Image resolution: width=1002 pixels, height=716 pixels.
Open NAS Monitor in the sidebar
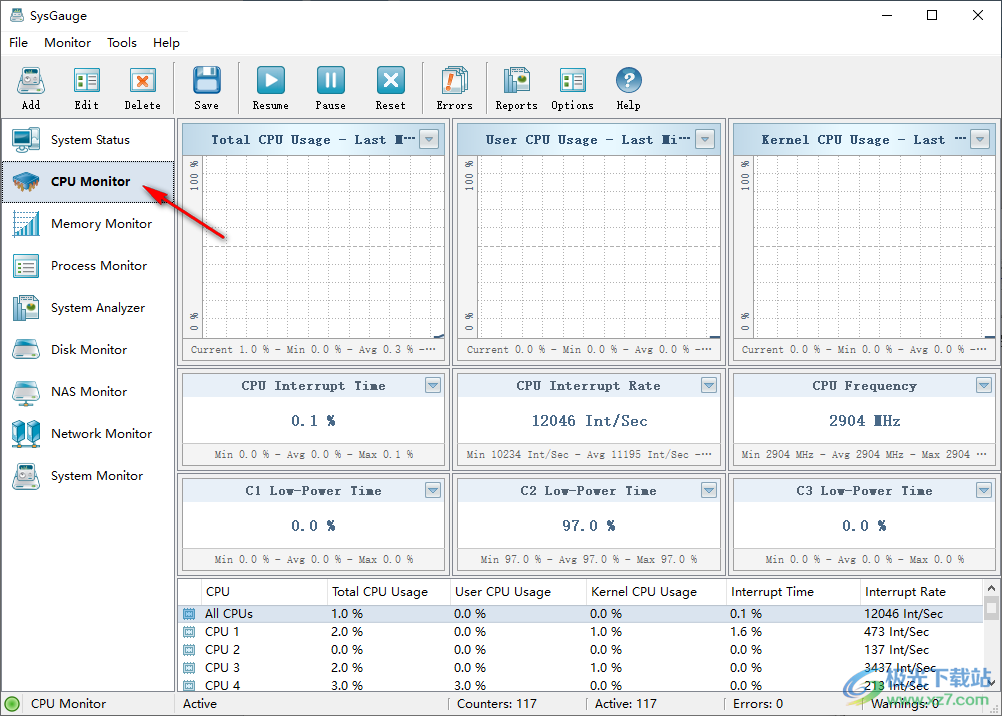click(88, 392)
